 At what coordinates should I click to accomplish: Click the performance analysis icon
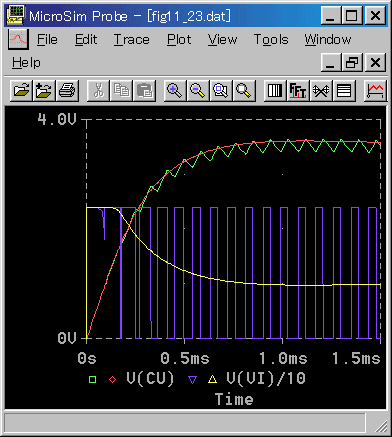[321, 90]
